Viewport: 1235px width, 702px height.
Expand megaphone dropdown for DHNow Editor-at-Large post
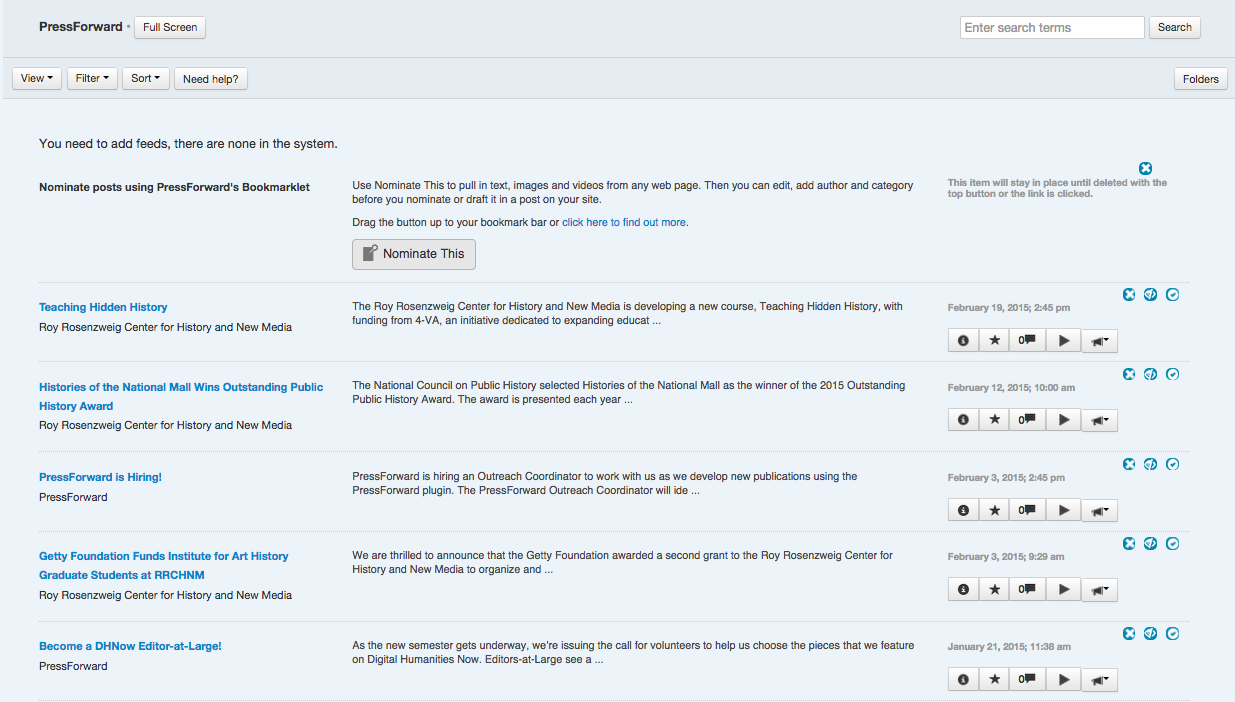point(1099,679)
